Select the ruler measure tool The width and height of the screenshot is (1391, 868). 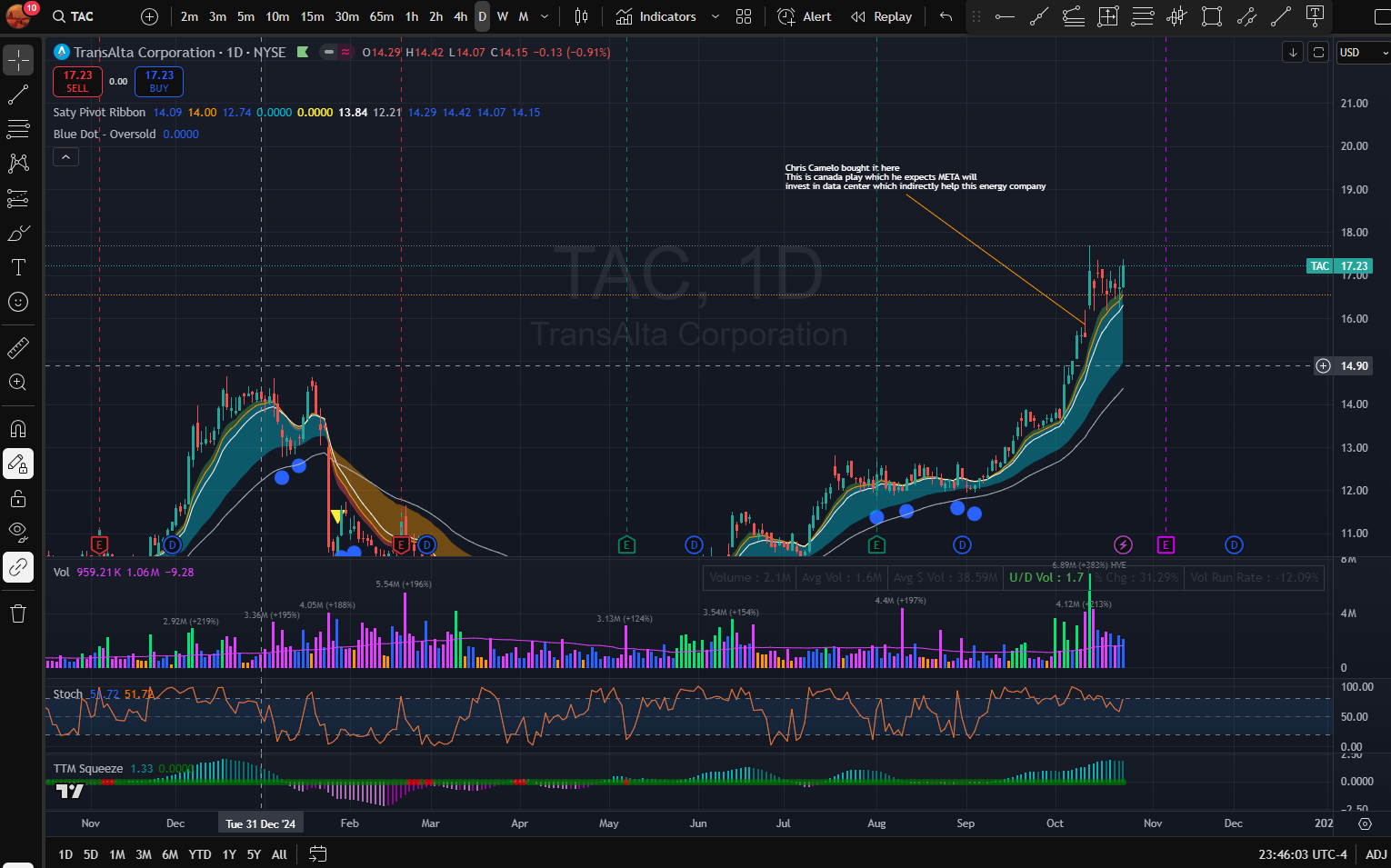[x=18, y=347]
